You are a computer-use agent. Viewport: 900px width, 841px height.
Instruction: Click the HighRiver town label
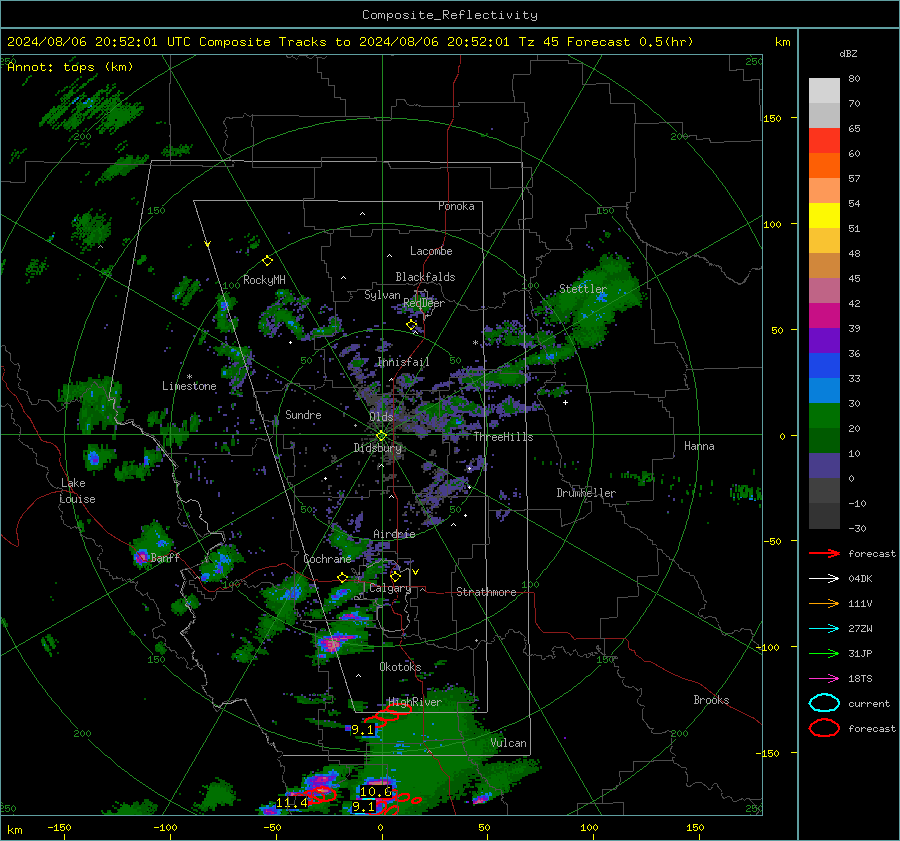[415, 702]
